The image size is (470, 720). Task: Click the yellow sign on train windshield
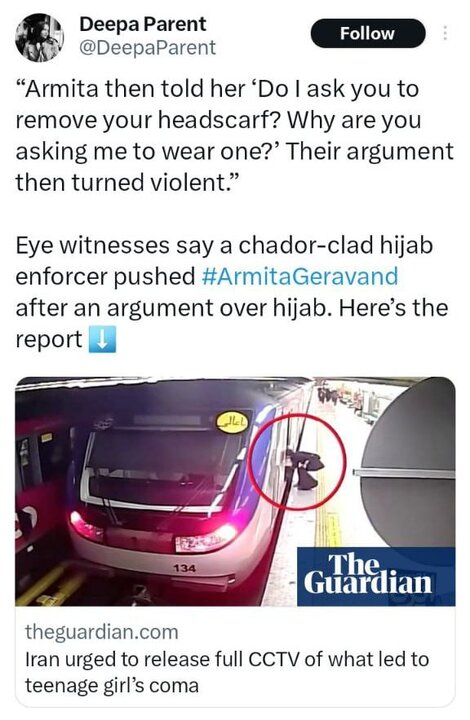tap(233, 421)
